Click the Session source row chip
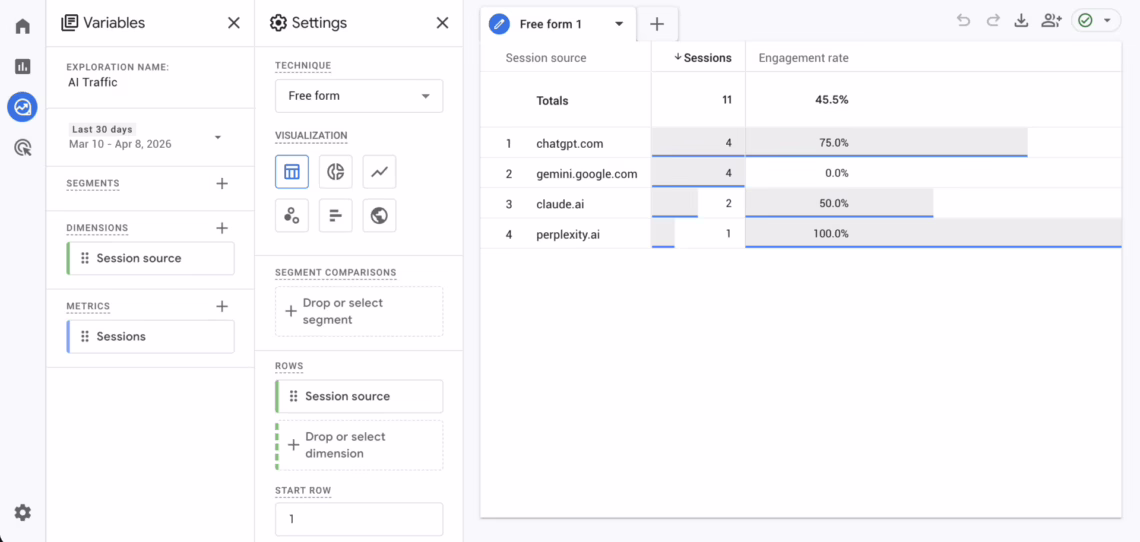This screenshot has height=542, width=1140. (x=359, y=396)
